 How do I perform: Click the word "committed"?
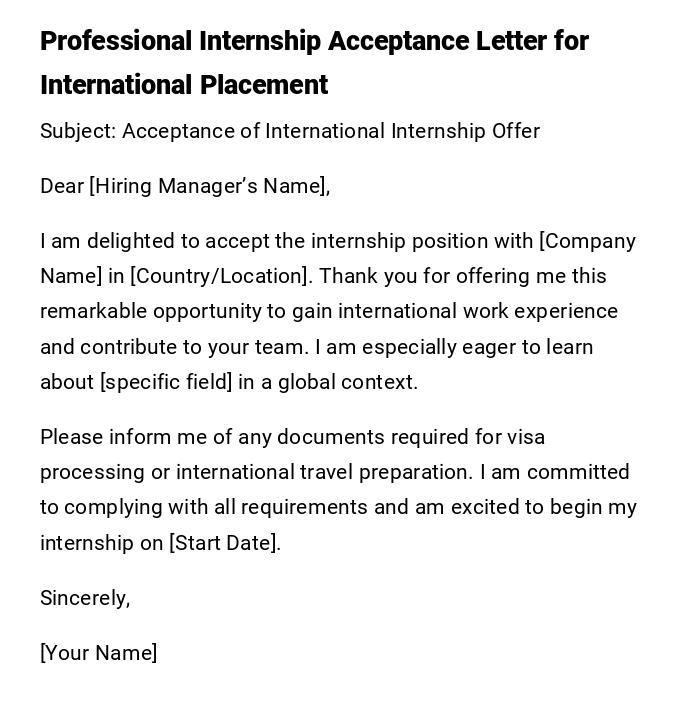(x=578, y=472)
